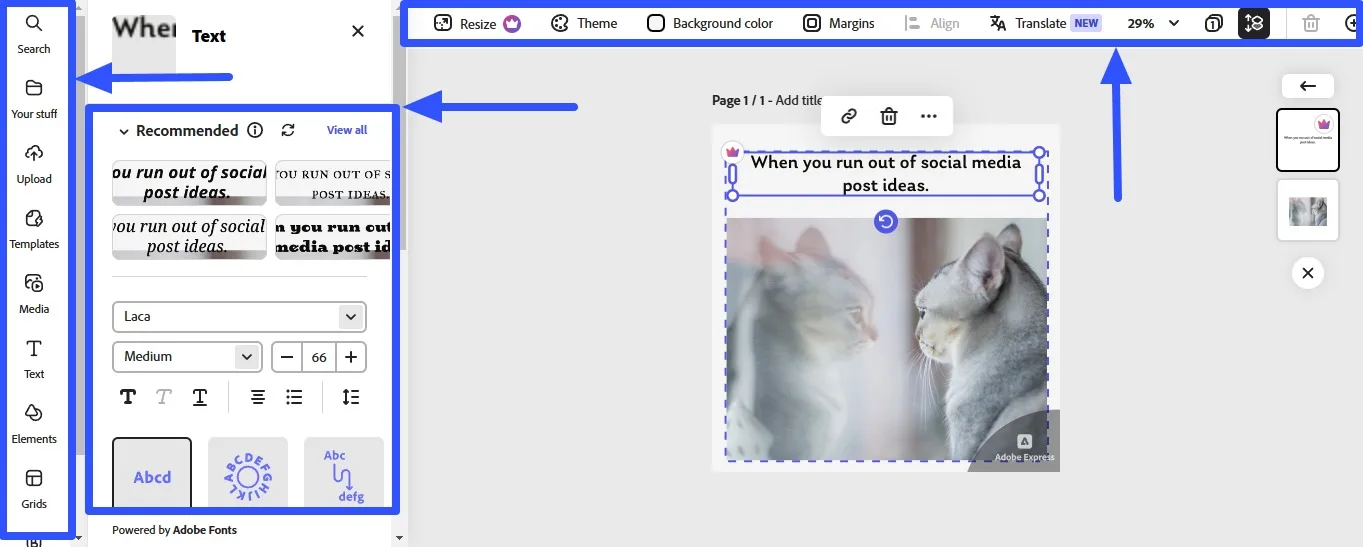This screenshot has height=547, width=1363.
Task: Open the Laca font family dropdown
Action: click(239, 317)
